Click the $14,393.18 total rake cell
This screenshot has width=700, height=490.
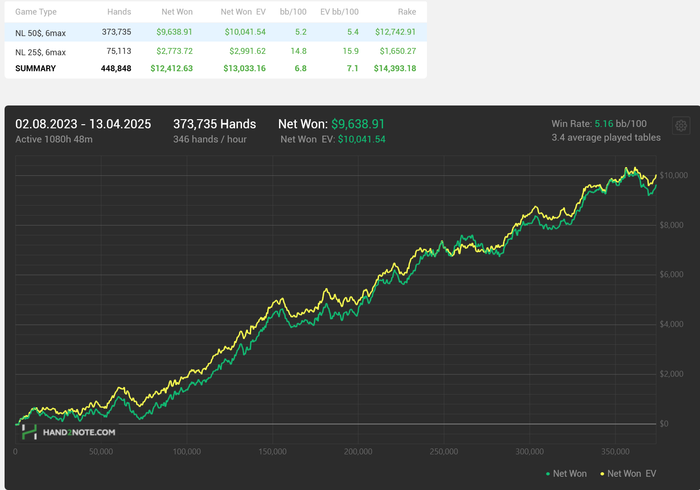(x=388, y=68)
